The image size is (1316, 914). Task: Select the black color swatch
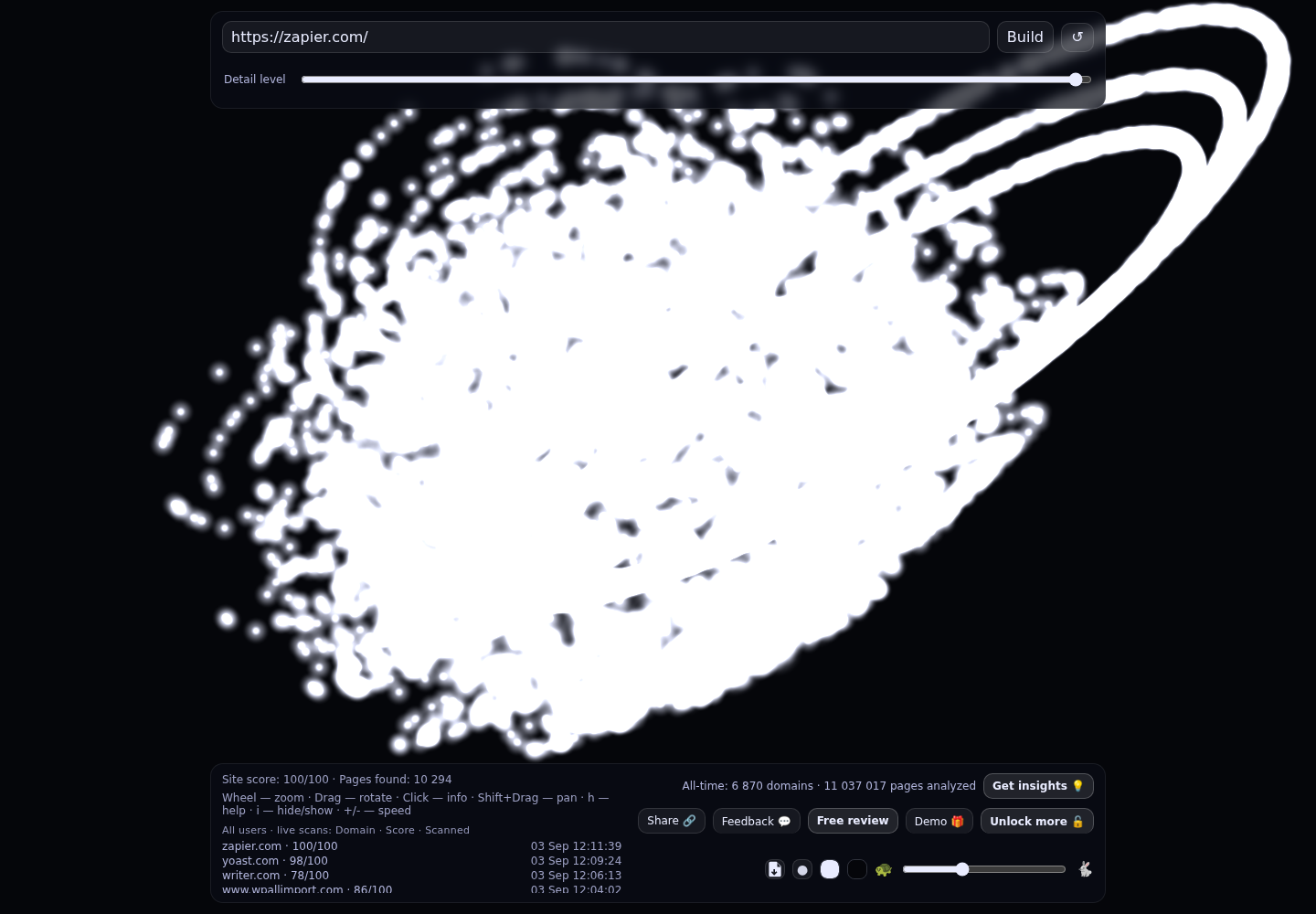(857, 869)
